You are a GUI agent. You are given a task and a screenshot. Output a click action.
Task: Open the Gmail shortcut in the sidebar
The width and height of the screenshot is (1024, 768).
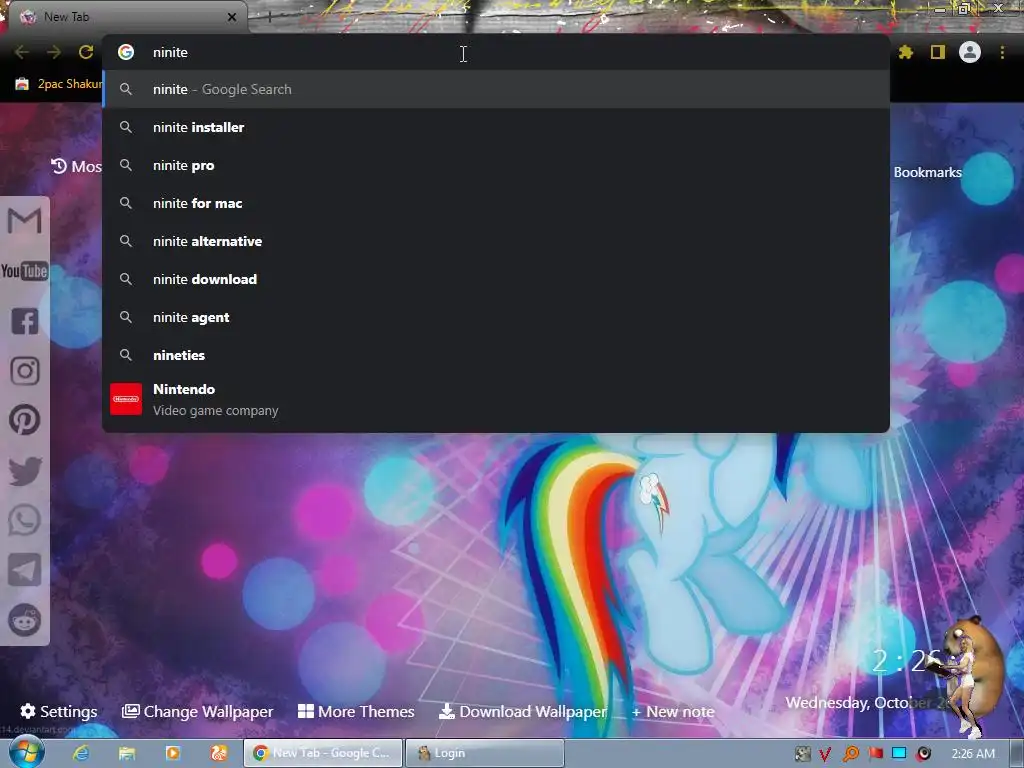(x=24, y=220)
